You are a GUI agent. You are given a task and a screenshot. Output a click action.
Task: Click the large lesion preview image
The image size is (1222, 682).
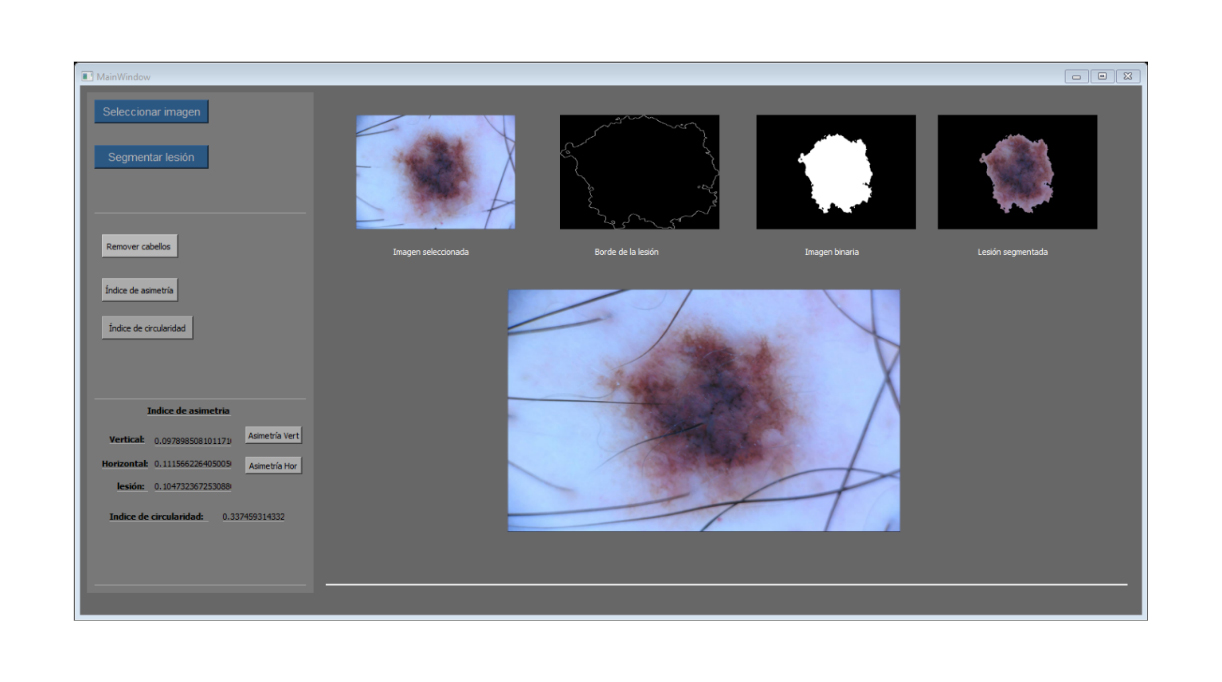click(x=703, y=410)
